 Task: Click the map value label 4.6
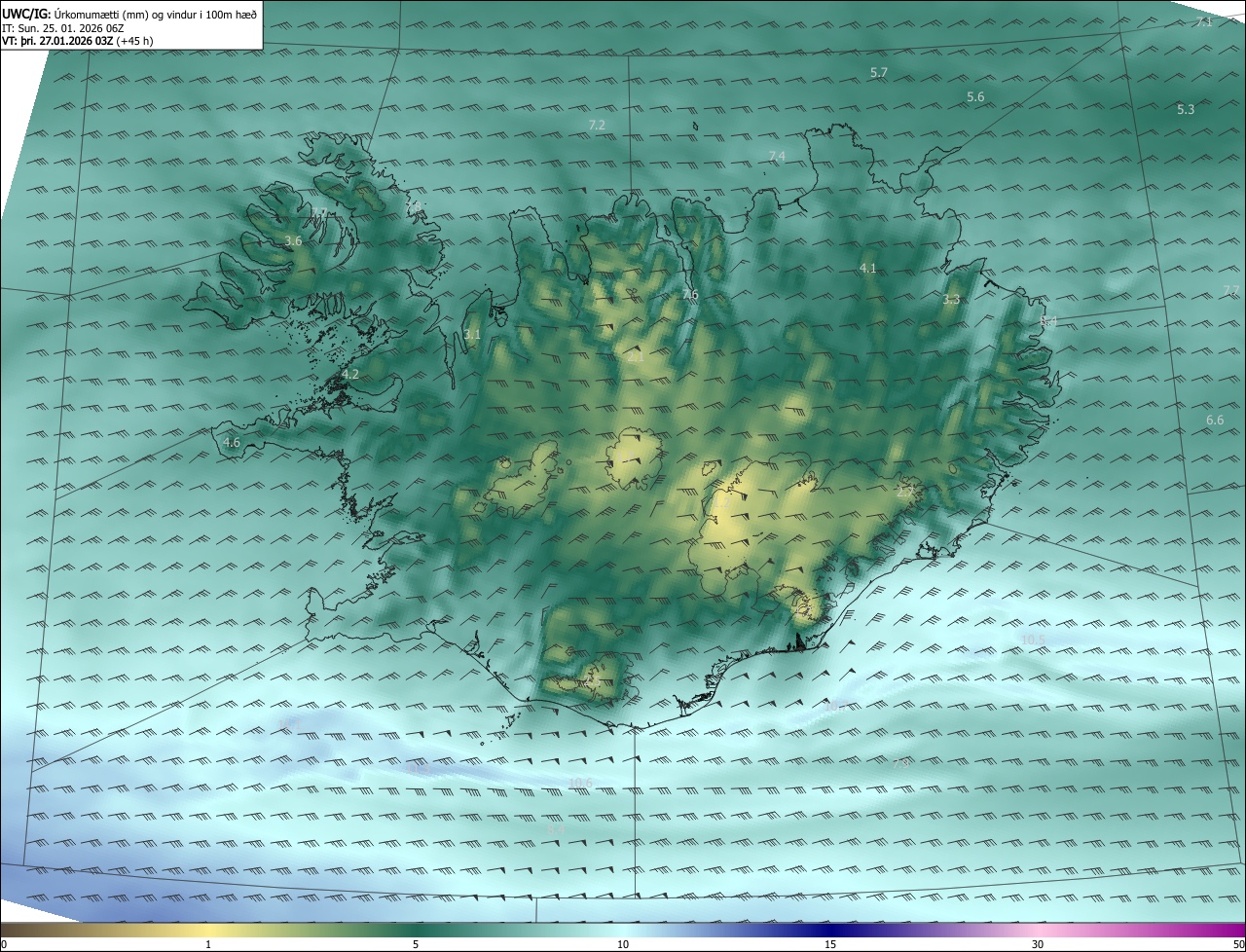(x=232, y=443)
